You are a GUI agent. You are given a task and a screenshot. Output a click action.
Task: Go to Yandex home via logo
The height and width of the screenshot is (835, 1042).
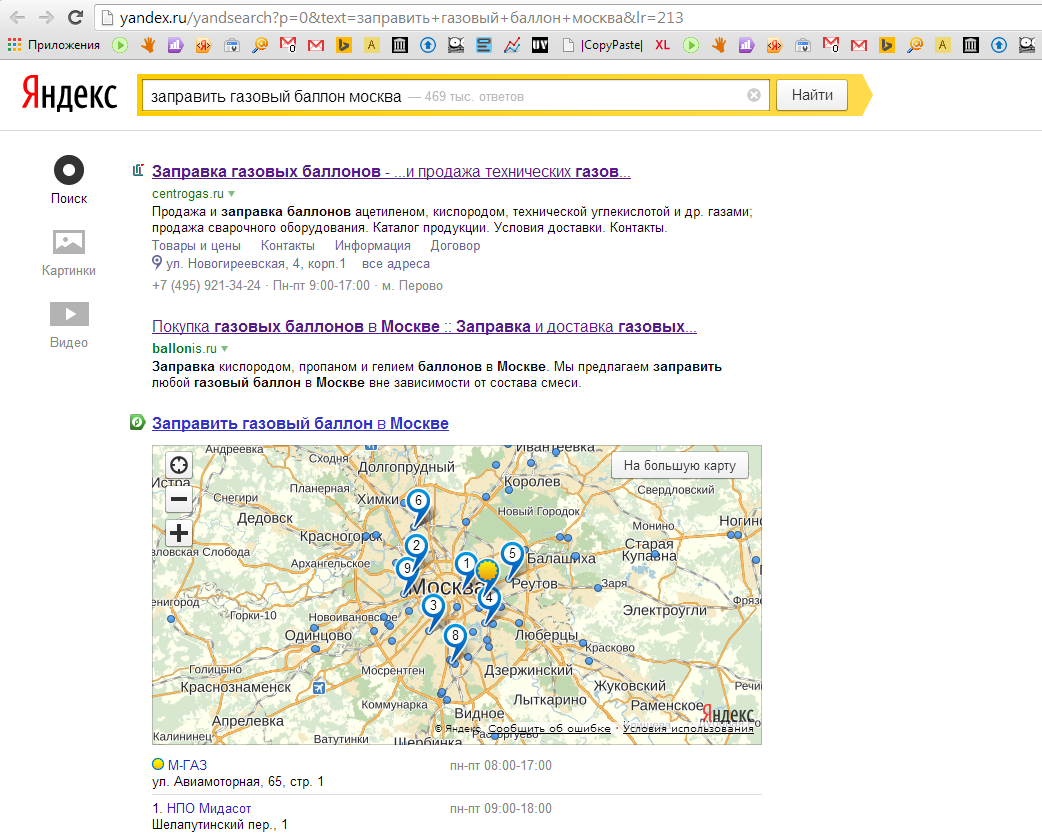pyautogui.click(x=70, y=95)
